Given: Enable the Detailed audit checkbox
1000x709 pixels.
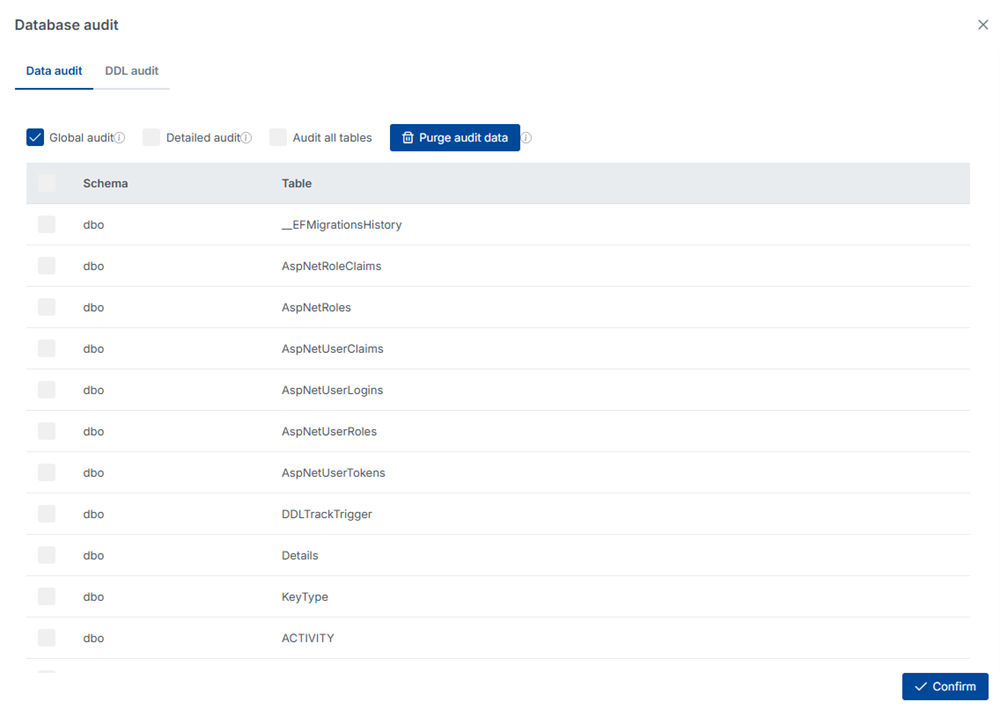Looking at the screenshot, I should (x=151, y=137).
